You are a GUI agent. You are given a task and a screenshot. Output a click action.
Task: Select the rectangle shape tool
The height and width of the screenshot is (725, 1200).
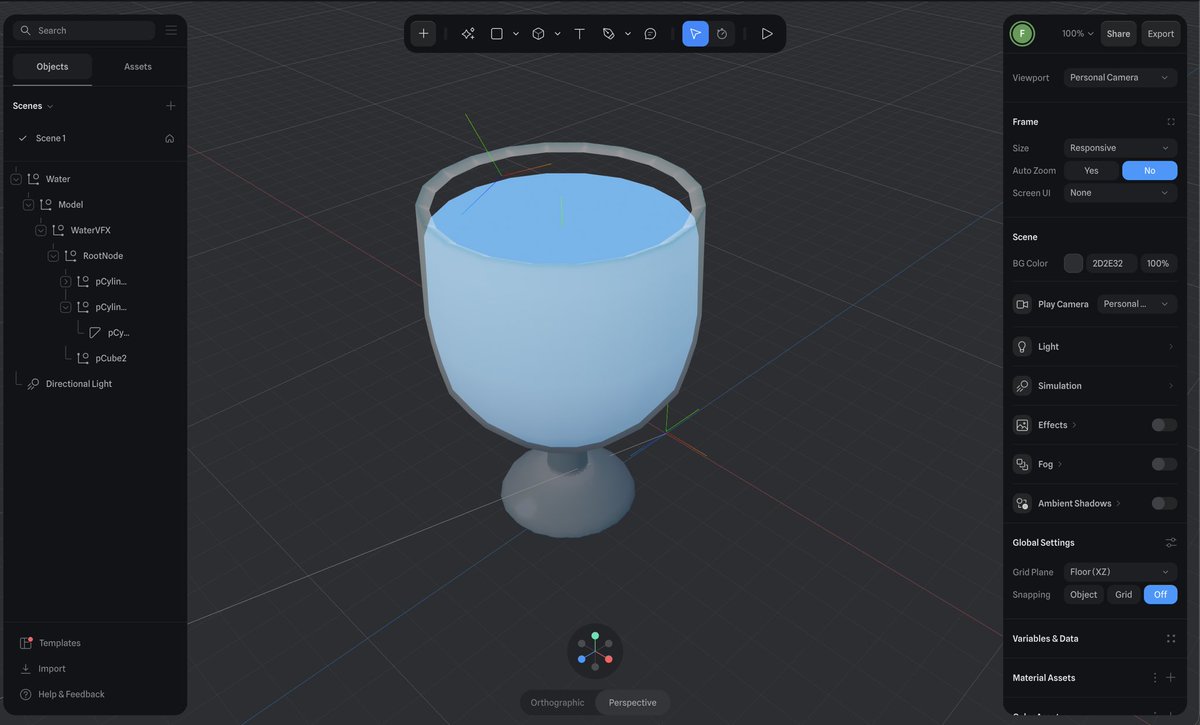pos(496,34)
